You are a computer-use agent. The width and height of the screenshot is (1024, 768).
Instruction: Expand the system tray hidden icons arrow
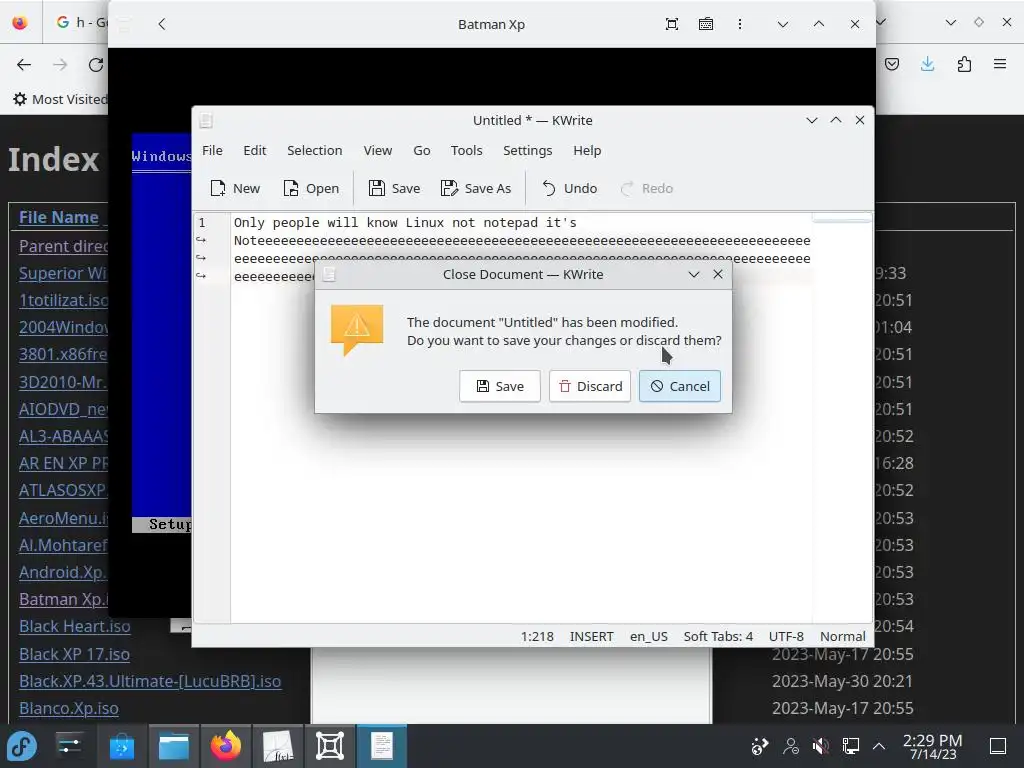click(x=879, y=746)
